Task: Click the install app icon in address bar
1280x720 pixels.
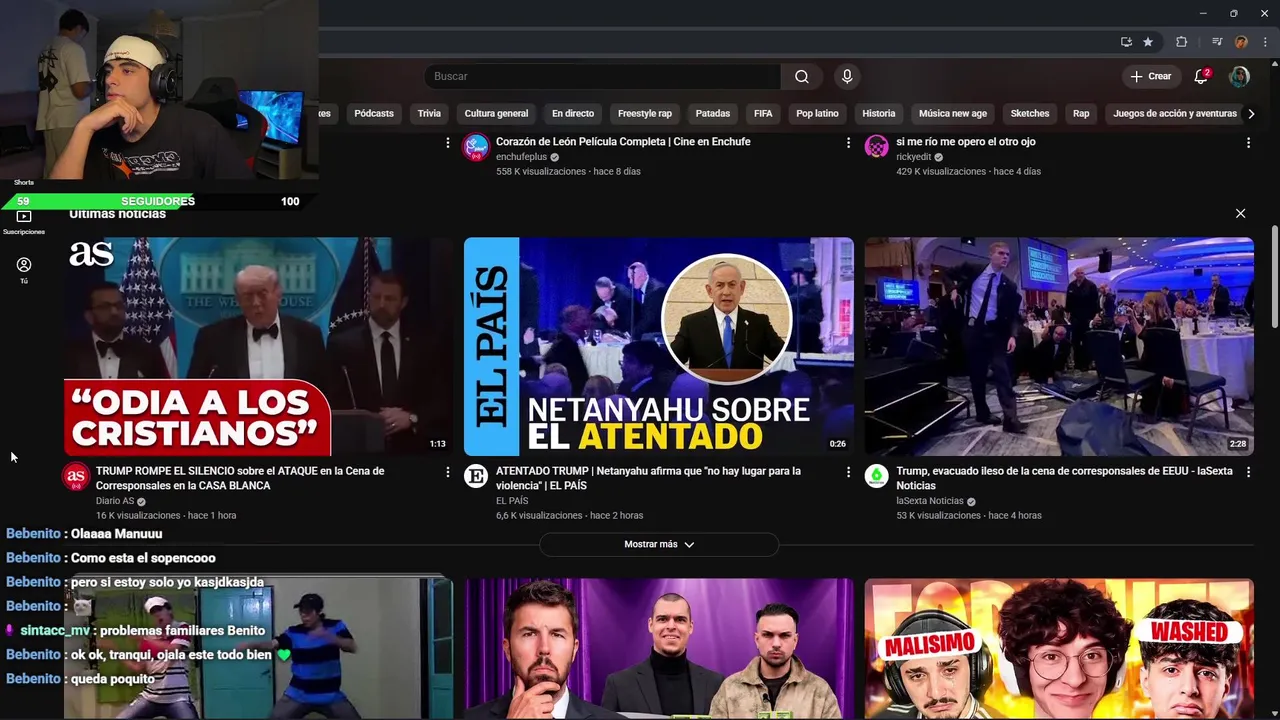Action: coord(1126,42)
